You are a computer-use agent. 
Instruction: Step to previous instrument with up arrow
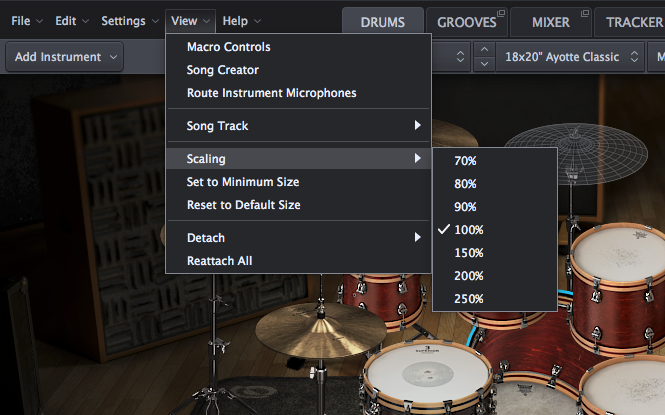(484, 49)
